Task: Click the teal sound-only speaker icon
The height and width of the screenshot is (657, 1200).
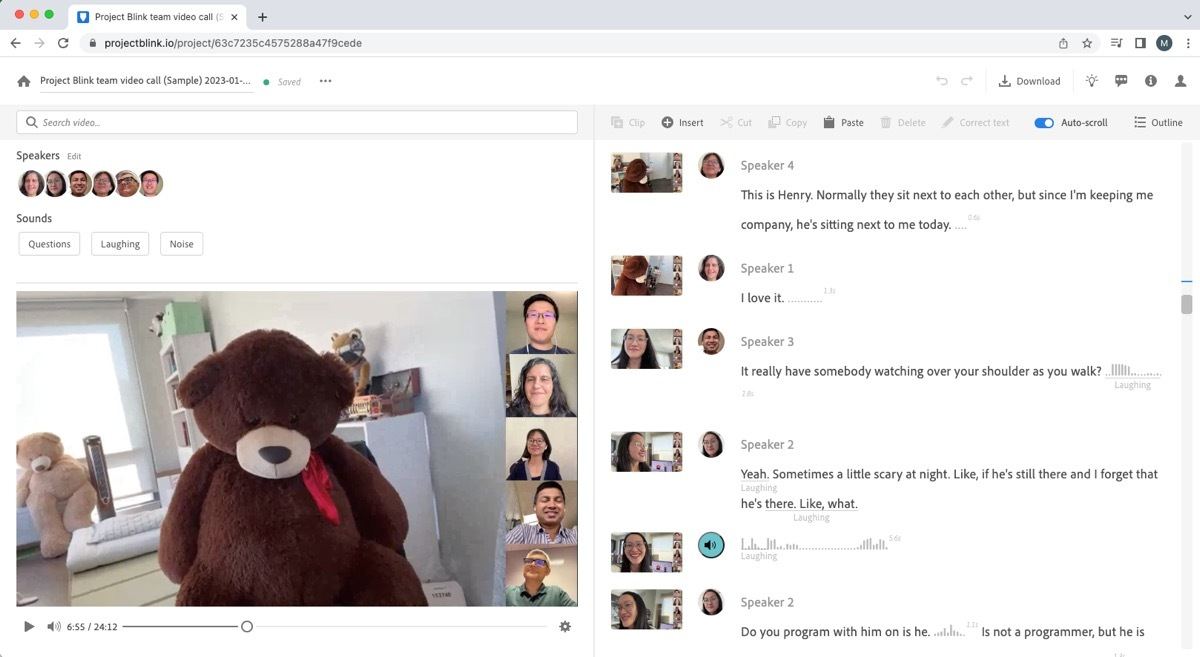Action: pos(711,545)
